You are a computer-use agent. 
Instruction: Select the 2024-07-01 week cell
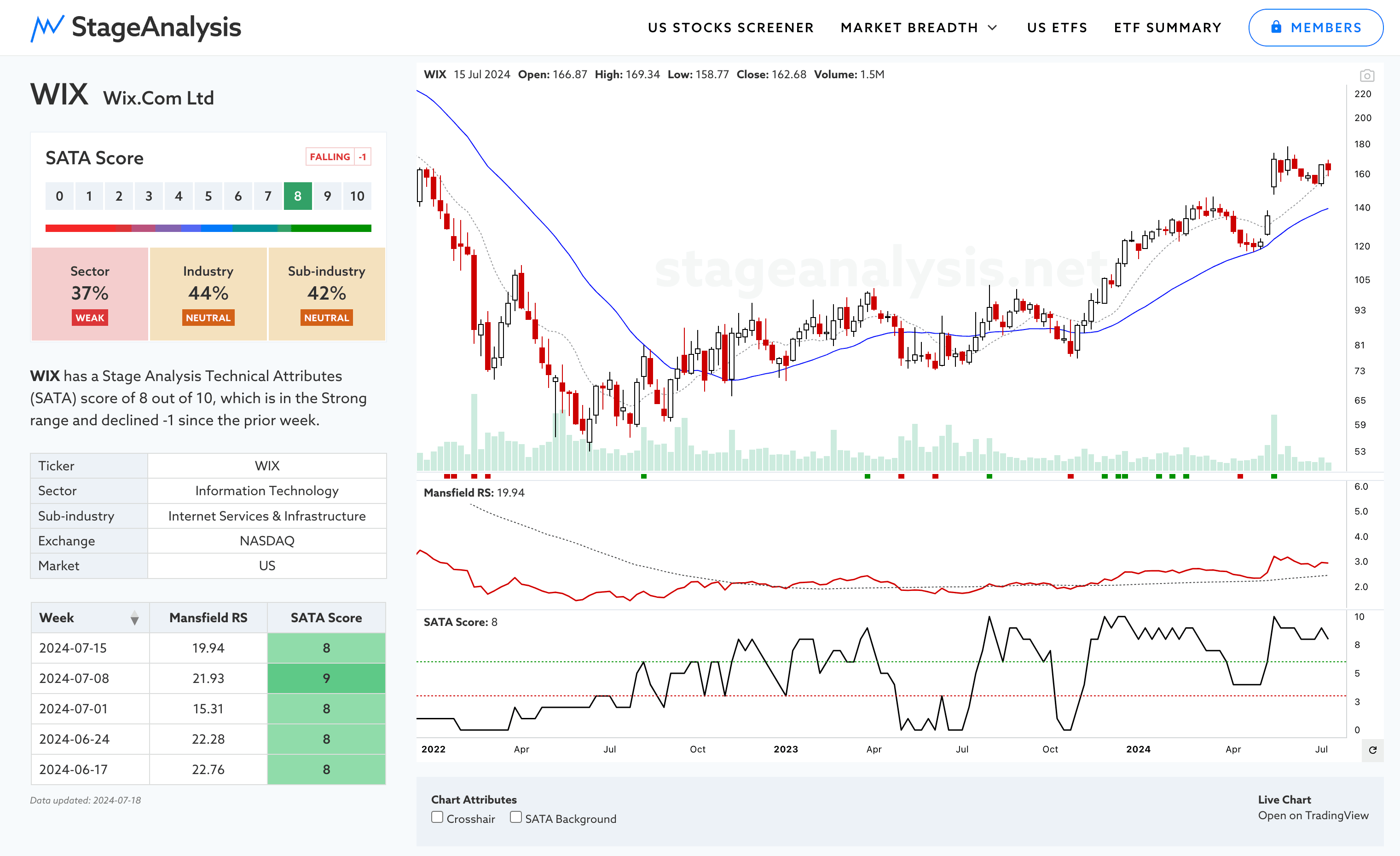pyautogui.click(x=90, y=709)
